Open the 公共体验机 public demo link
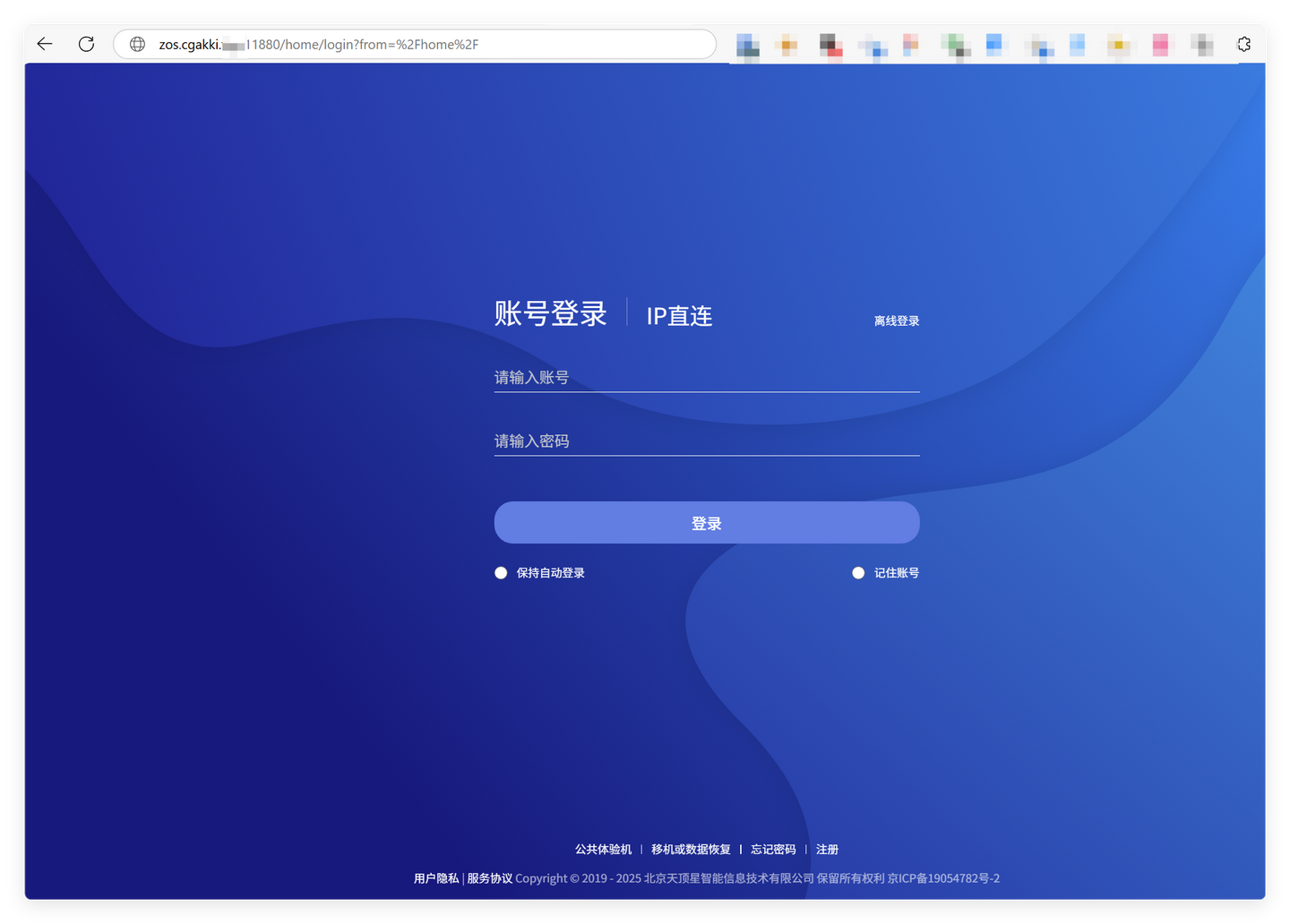This screenshot has height=924, width=1290. [x=603, y=849]
